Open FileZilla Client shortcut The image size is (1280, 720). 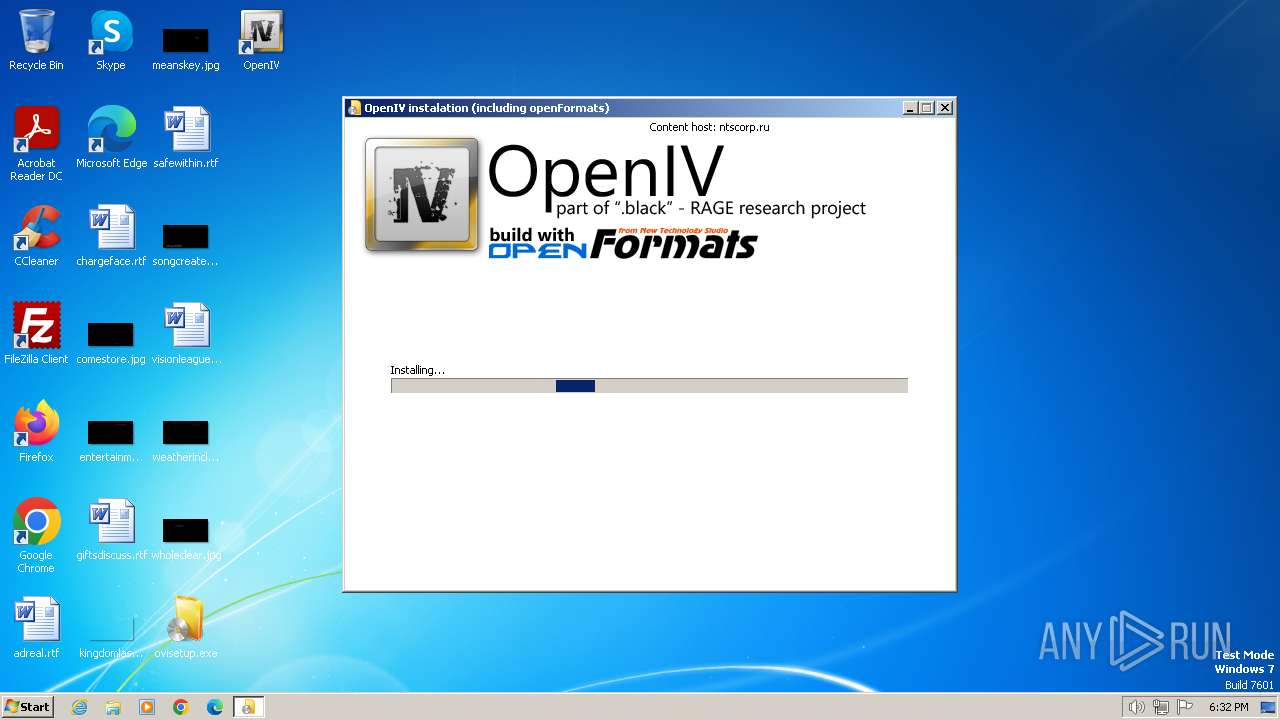pos(36,334)
